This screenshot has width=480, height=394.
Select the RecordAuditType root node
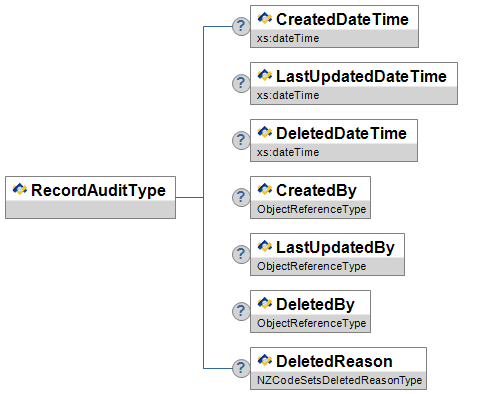tap(90, 197)
